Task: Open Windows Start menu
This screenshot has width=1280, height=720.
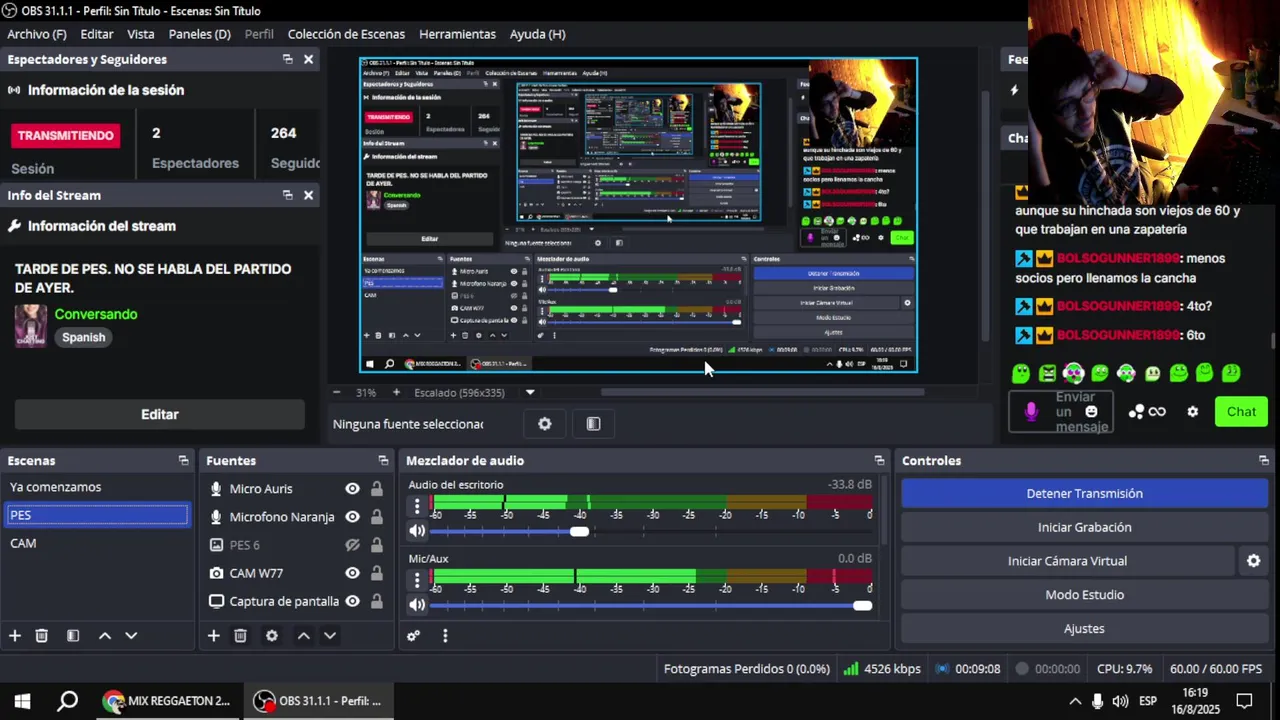Action: [x=22, y=701]
